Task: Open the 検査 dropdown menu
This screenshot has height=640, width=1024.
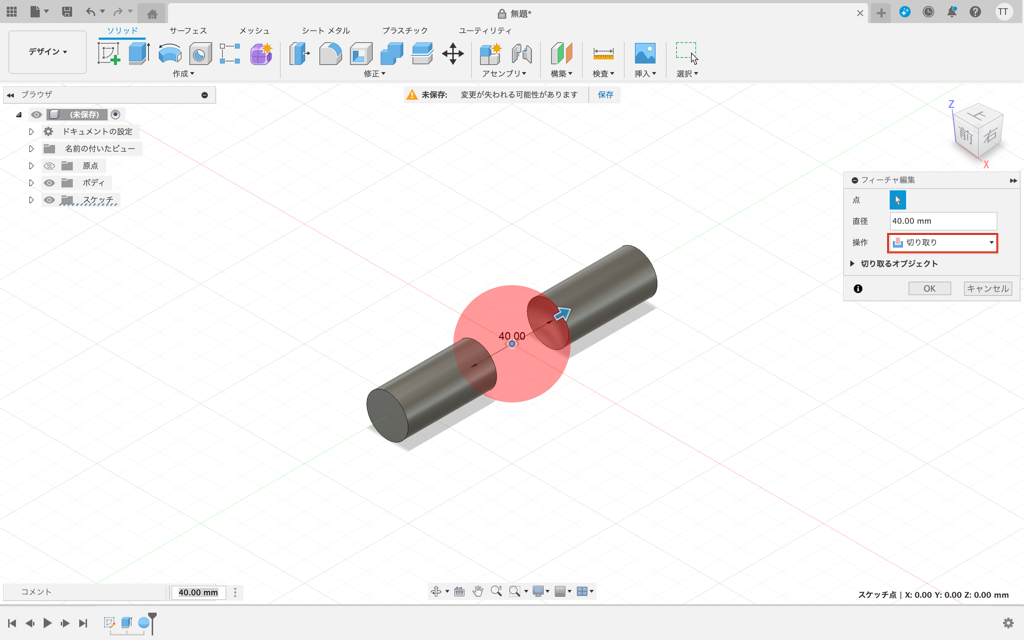Action: pyautogui.click(x=603, y=74)
